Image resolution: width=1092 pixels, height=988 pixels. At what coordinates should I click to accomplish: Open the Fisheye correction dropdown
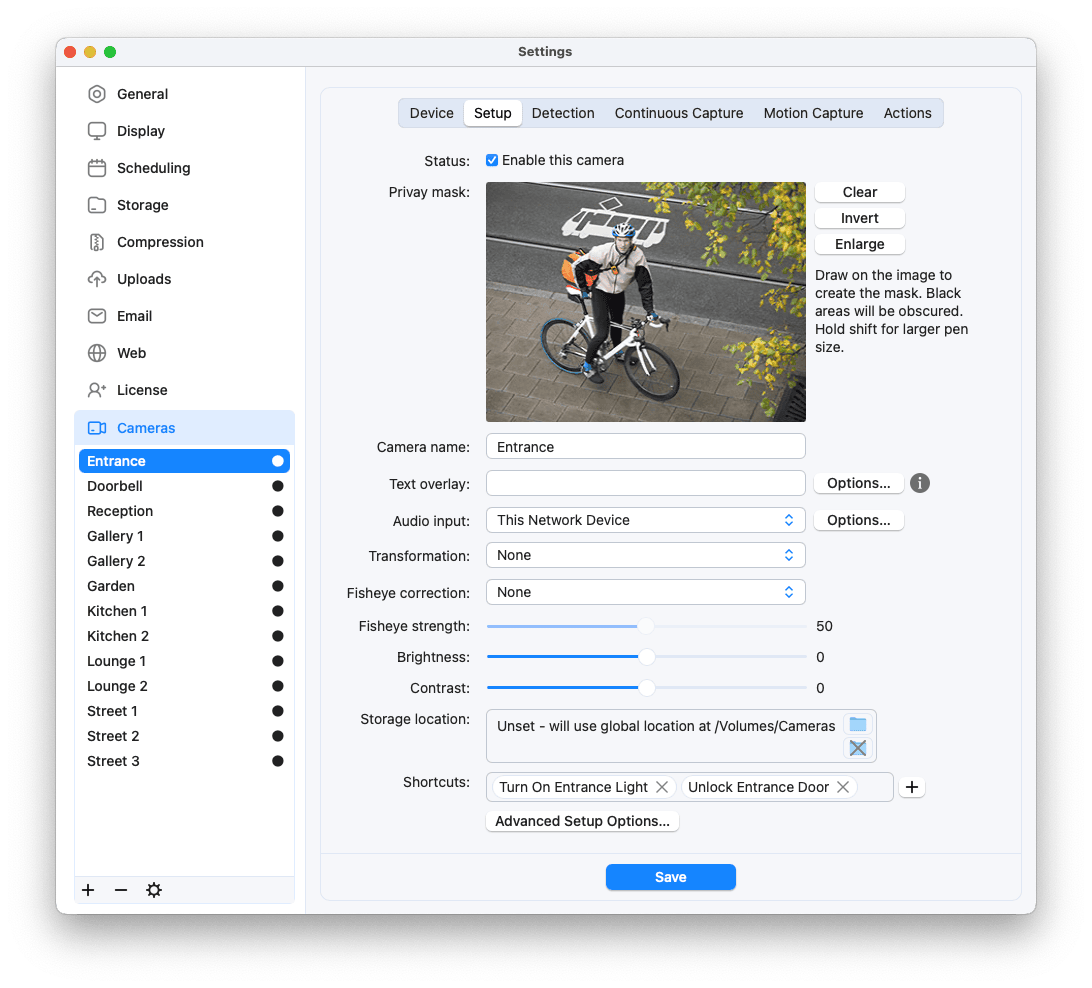[645, 592]
